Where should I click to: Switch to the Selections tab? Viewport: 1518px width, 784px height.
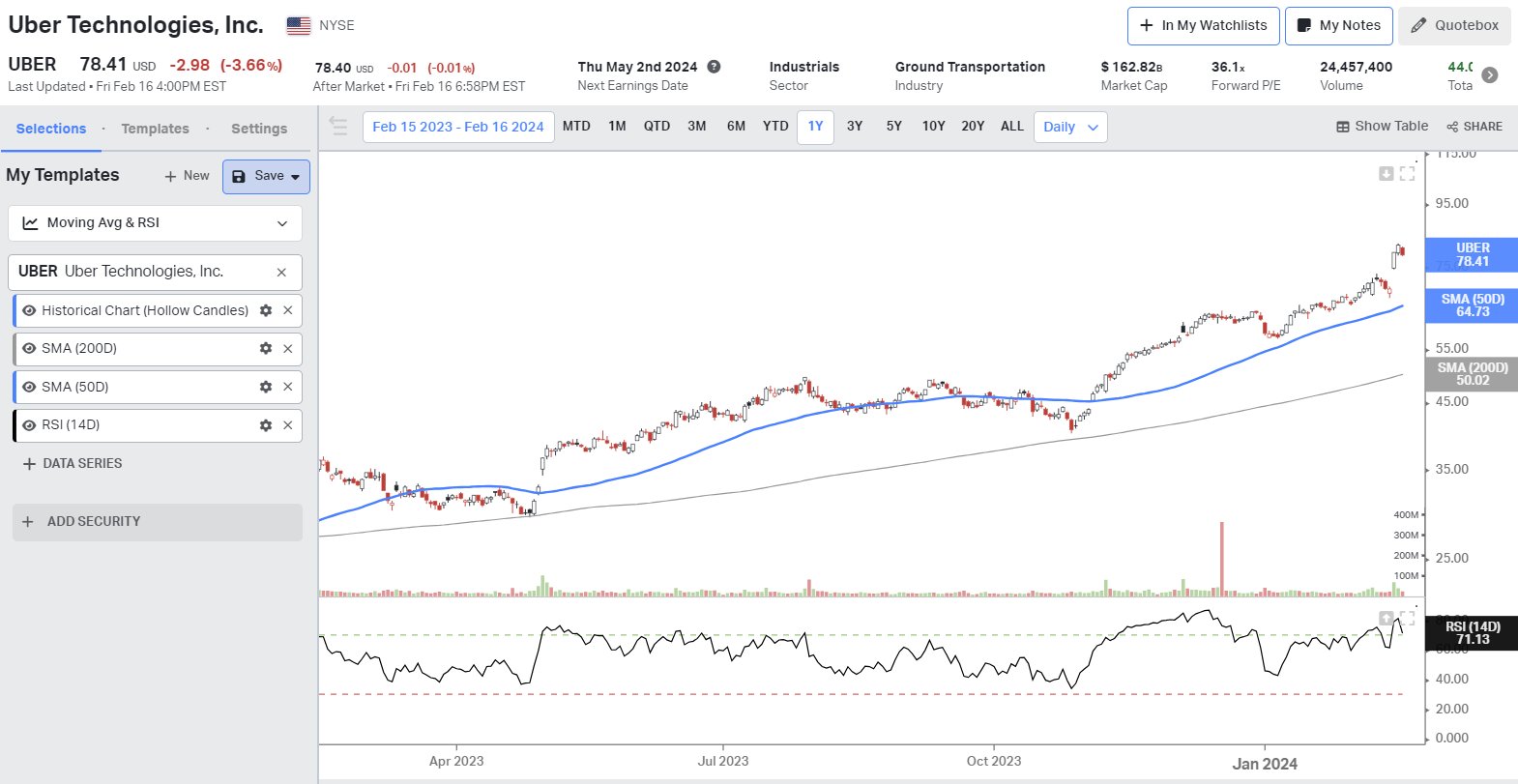[51, 129]
